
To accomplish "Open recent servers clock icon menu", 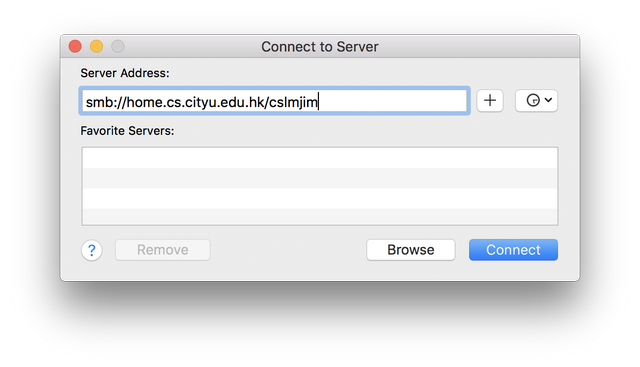I will click(x=533, y=100).
